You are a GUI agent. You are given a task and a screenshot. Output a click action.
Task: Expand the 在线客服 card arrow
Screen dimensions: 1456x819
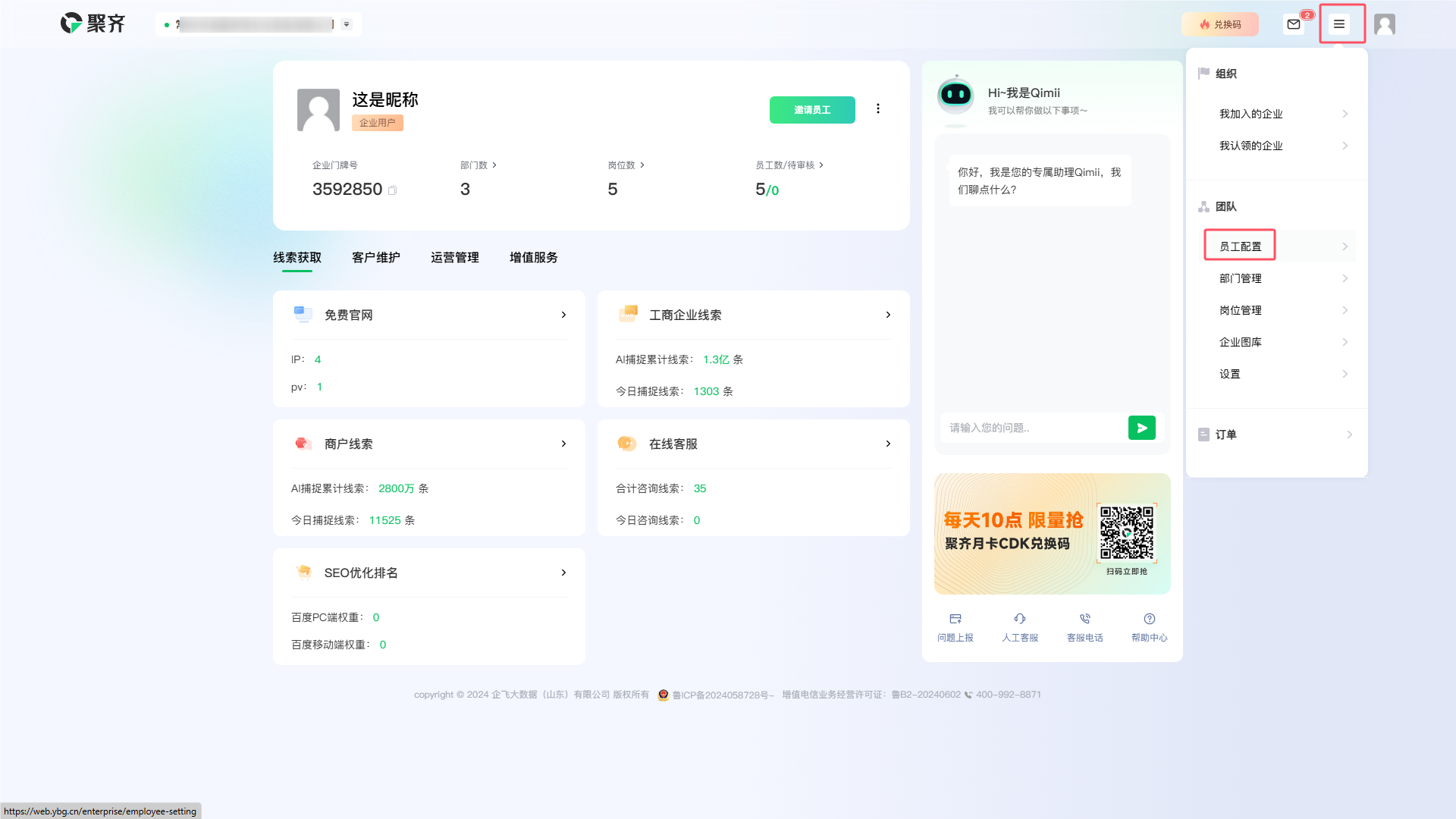888,444
